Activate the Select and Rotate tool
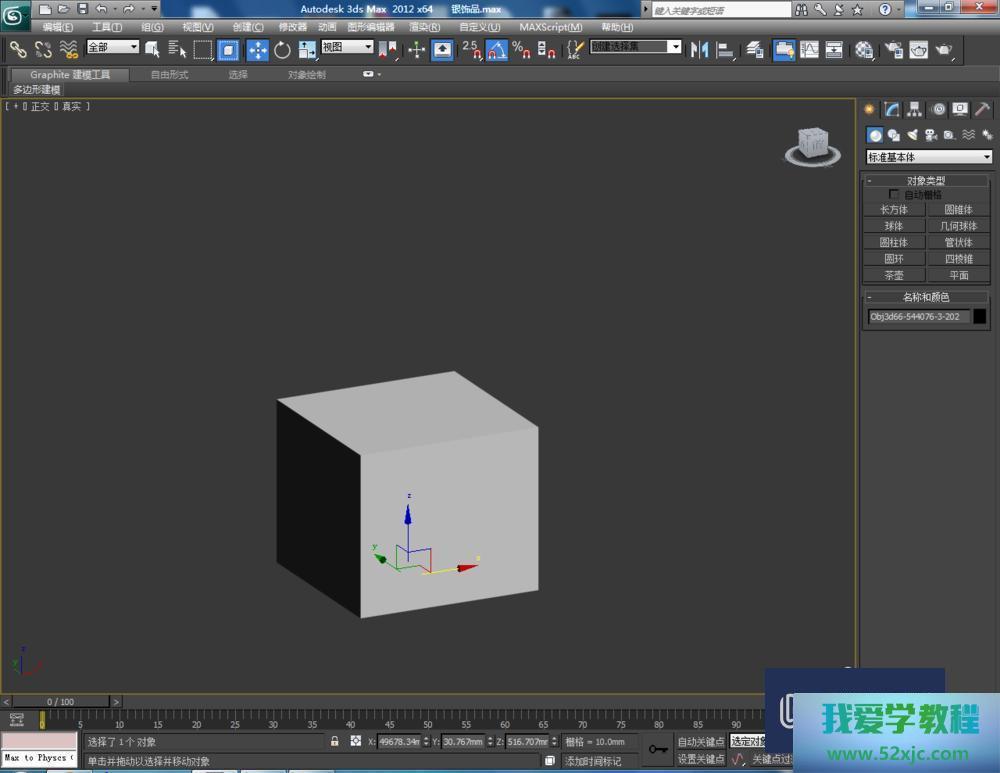This screenshot has width=1000, height=773. click(282, 50)
